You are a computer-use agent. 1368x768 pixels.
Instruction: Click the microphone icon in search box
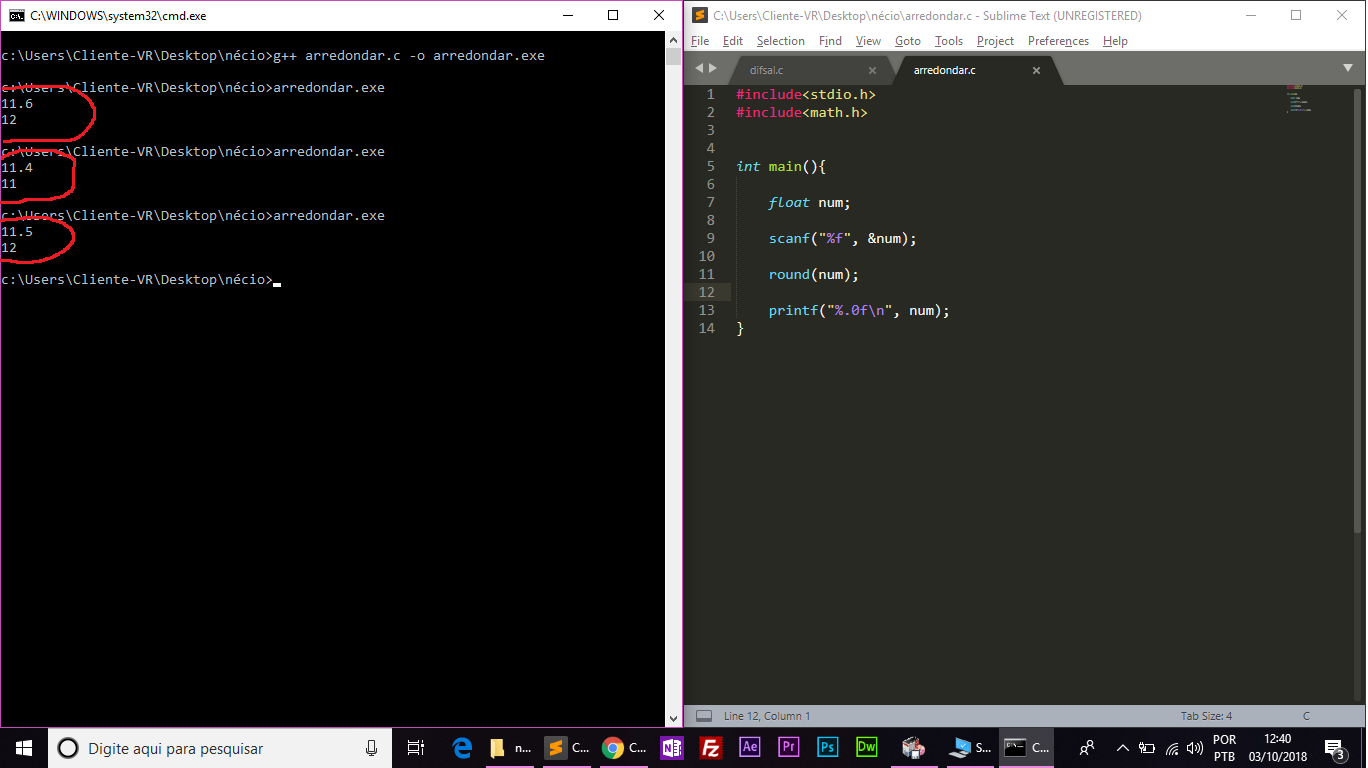click(x=371, y=748)
